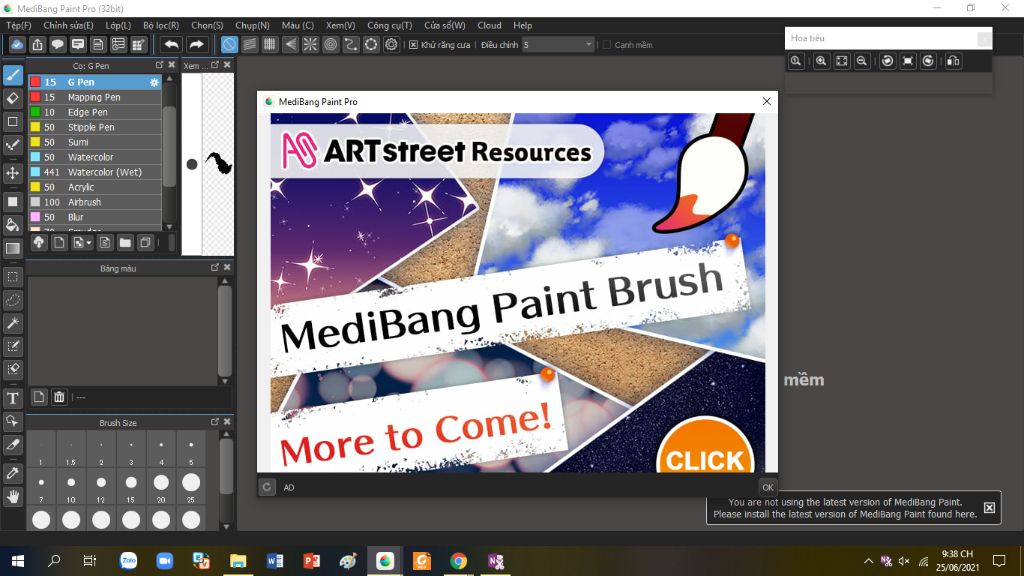Open snap settings gear icon

click(x=391, y=44)
